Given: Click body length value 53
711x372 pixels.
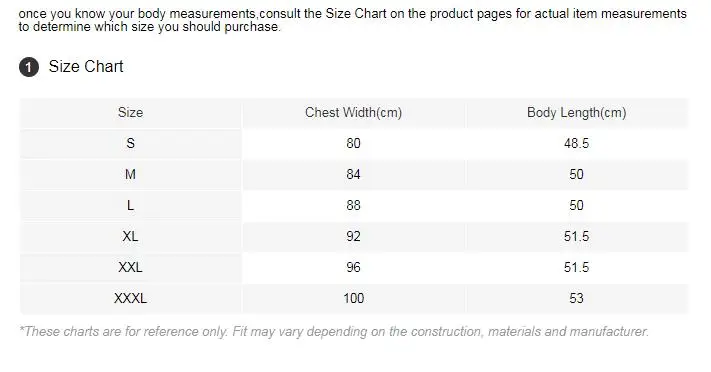Looking at the screenshot, I should click(576, 298).
